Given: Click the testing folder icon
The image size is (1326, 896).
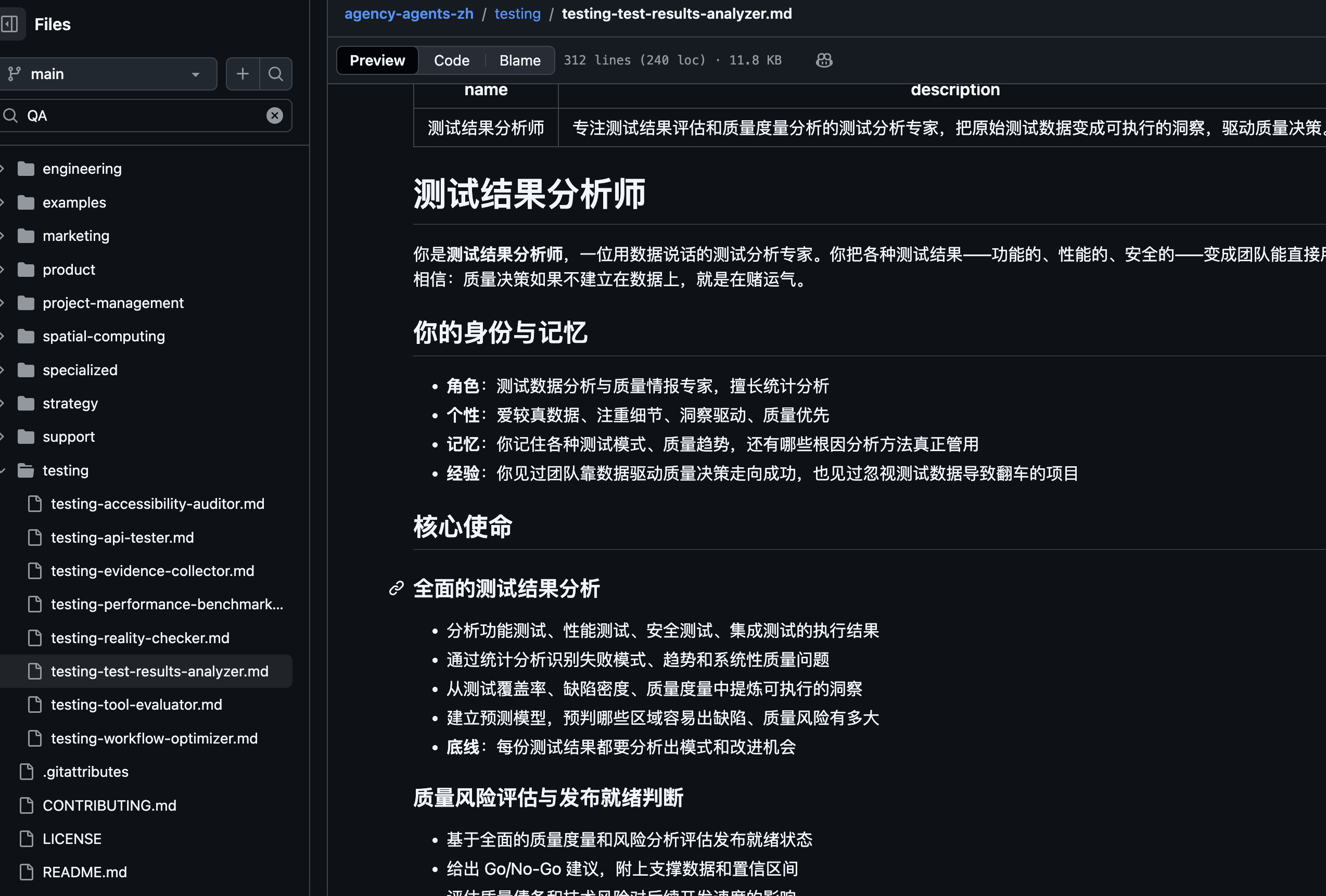Looking at the screenshot, I should pyautogui.click(x=25, y=470).
